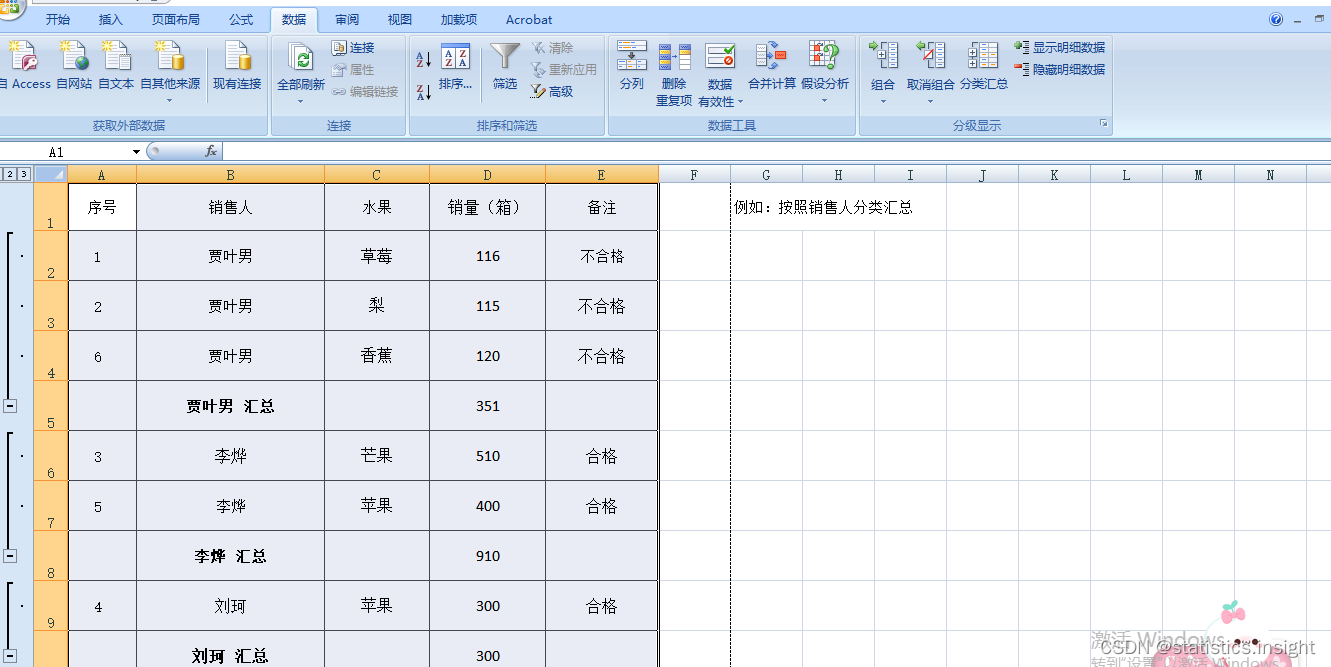Screen dimensions: 1331x667
Task: Collapse the 贾叶男 汇总 group
Action: [x=10, y=406]
